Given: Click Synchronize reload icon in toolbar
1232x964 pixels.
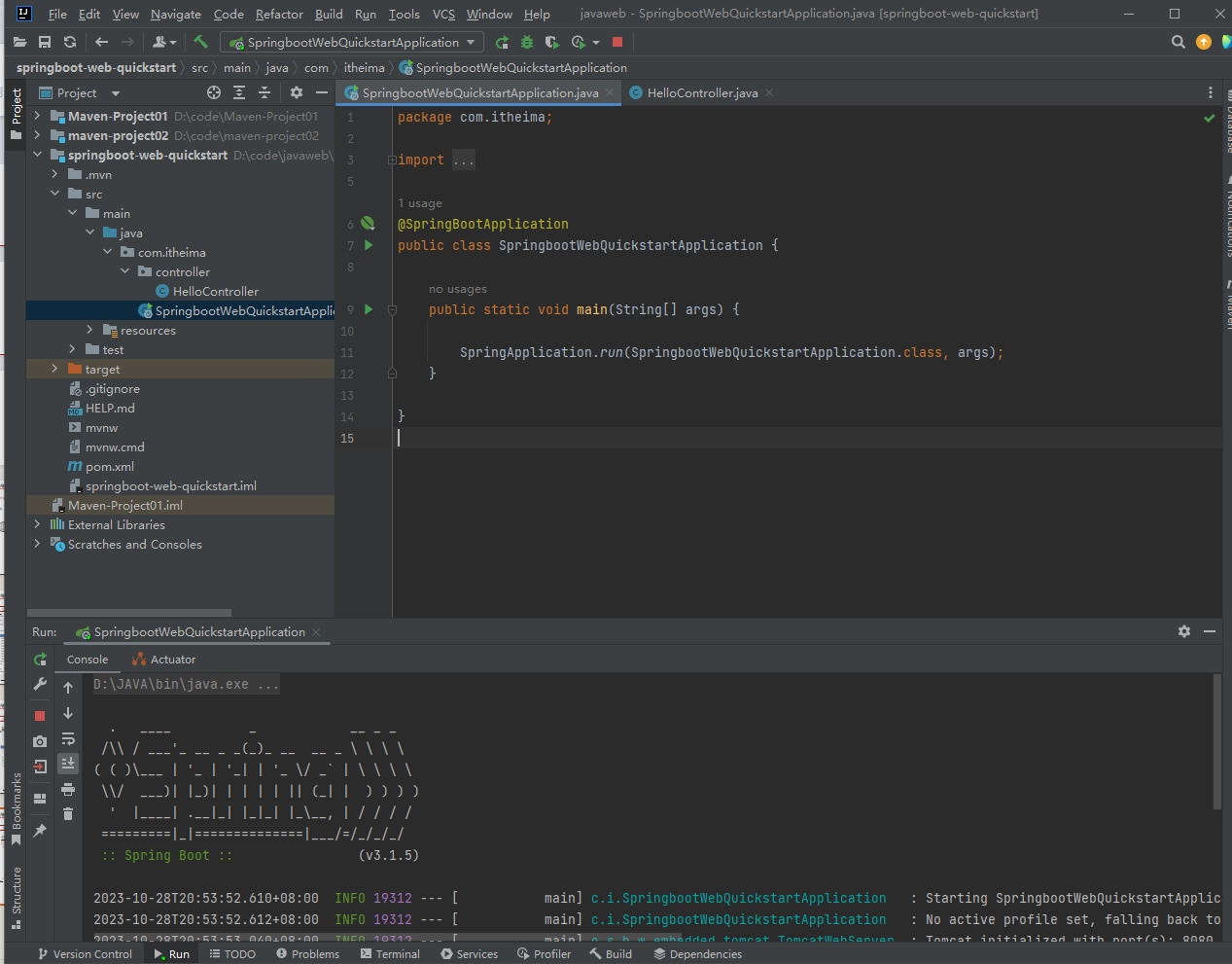Looking at the screenshot, I should 70,42.
